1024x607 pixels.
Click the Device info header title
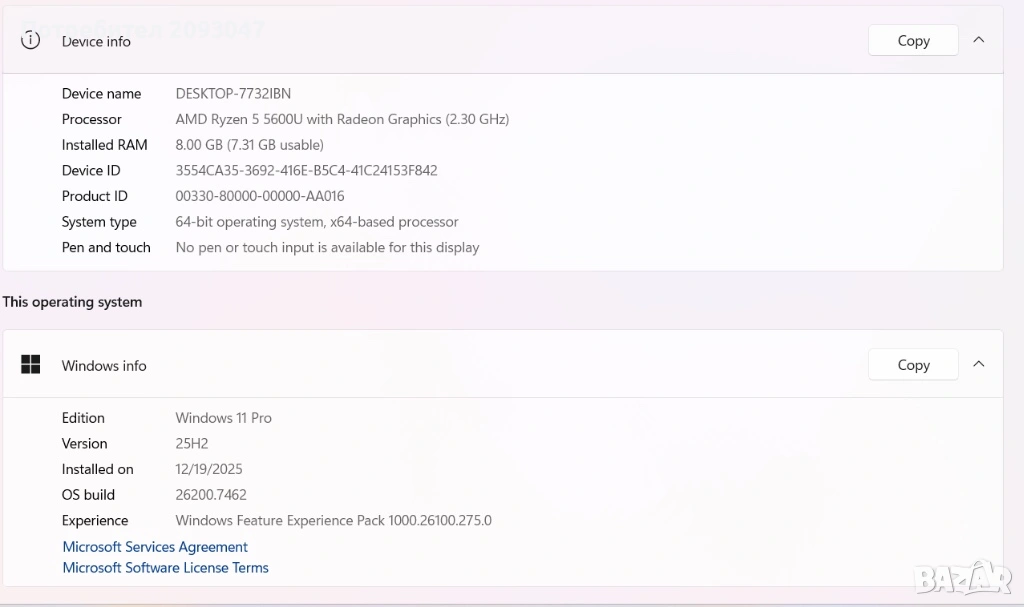pyautogui.click(x=96, y=41)
